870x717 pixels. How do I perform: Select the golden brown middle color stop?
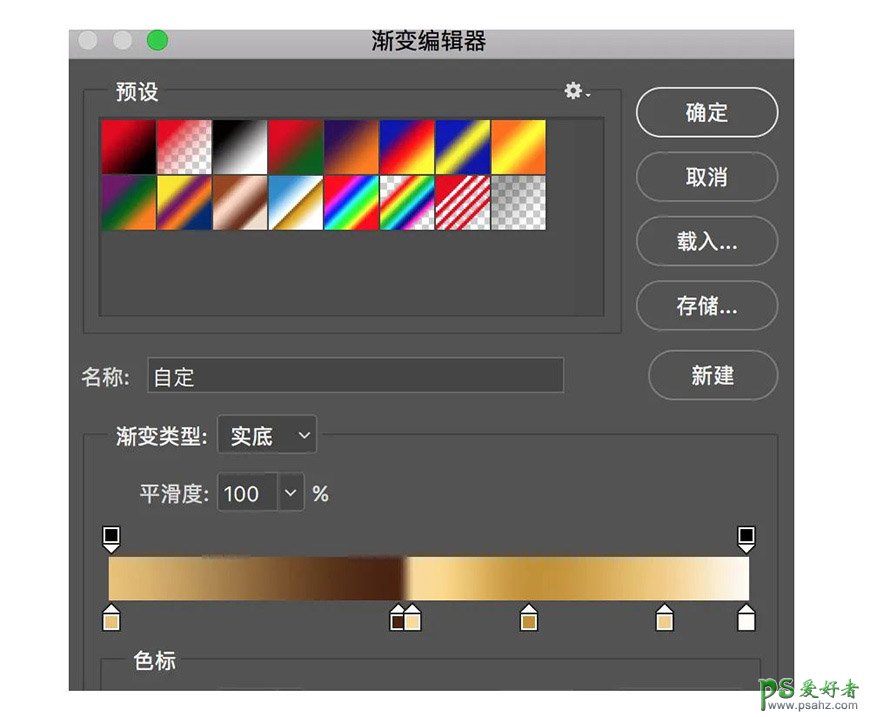(x=529, y=618)
